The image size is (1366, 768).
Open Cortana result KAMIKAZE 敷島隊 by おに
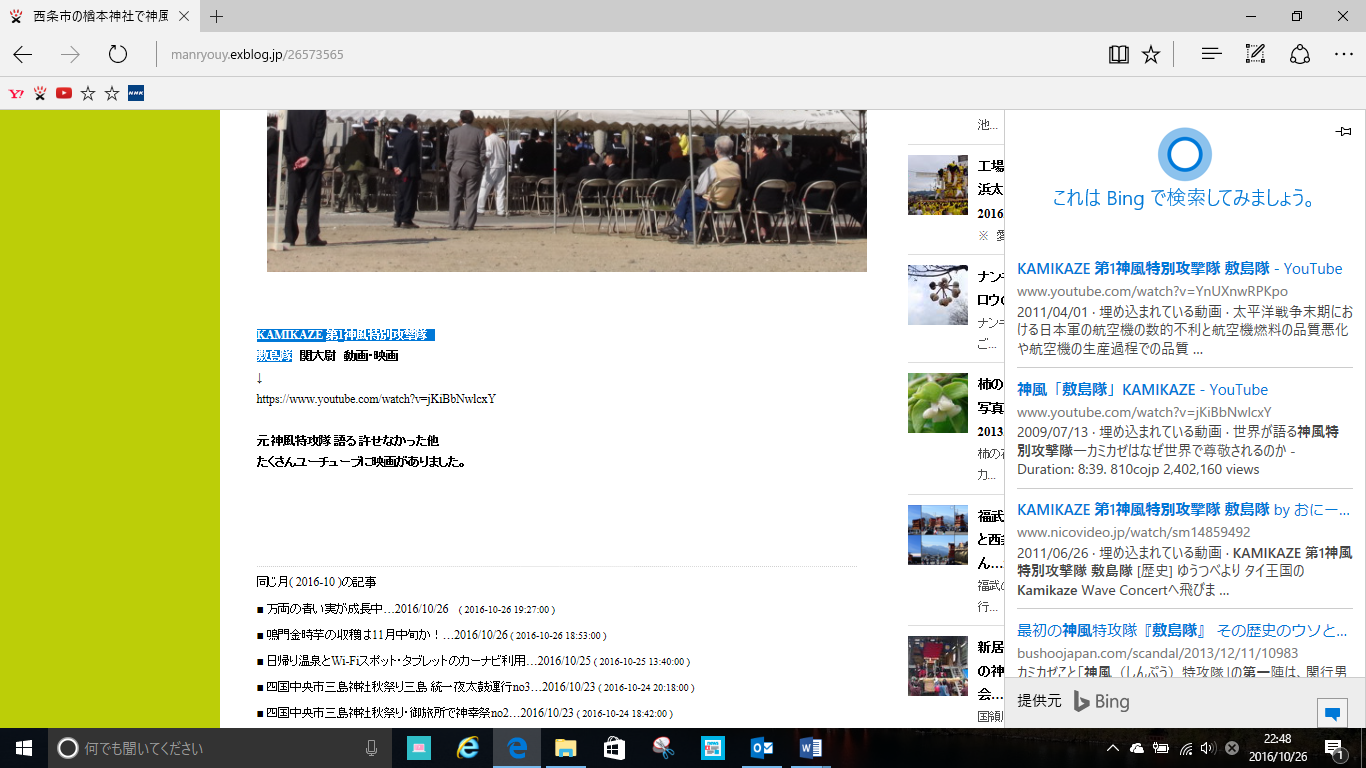pyautogui.click(x=1184, y=509)
